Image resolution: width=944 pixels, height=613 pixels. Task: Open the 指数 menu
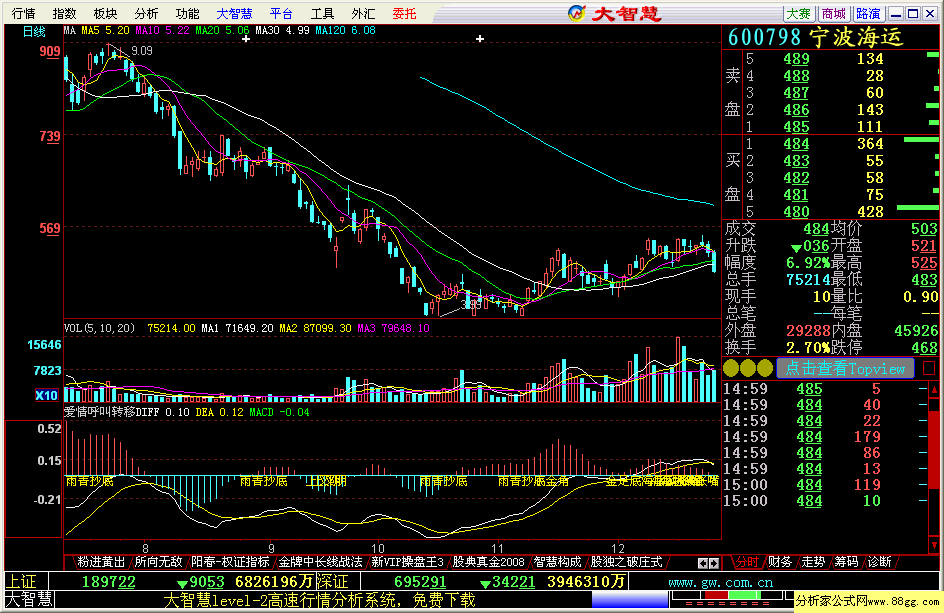point(64,13)
